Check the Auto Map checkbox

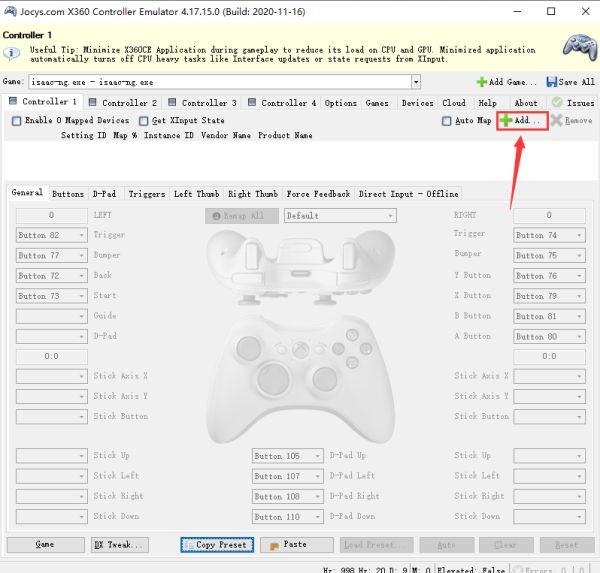click(x=447, y=121)
